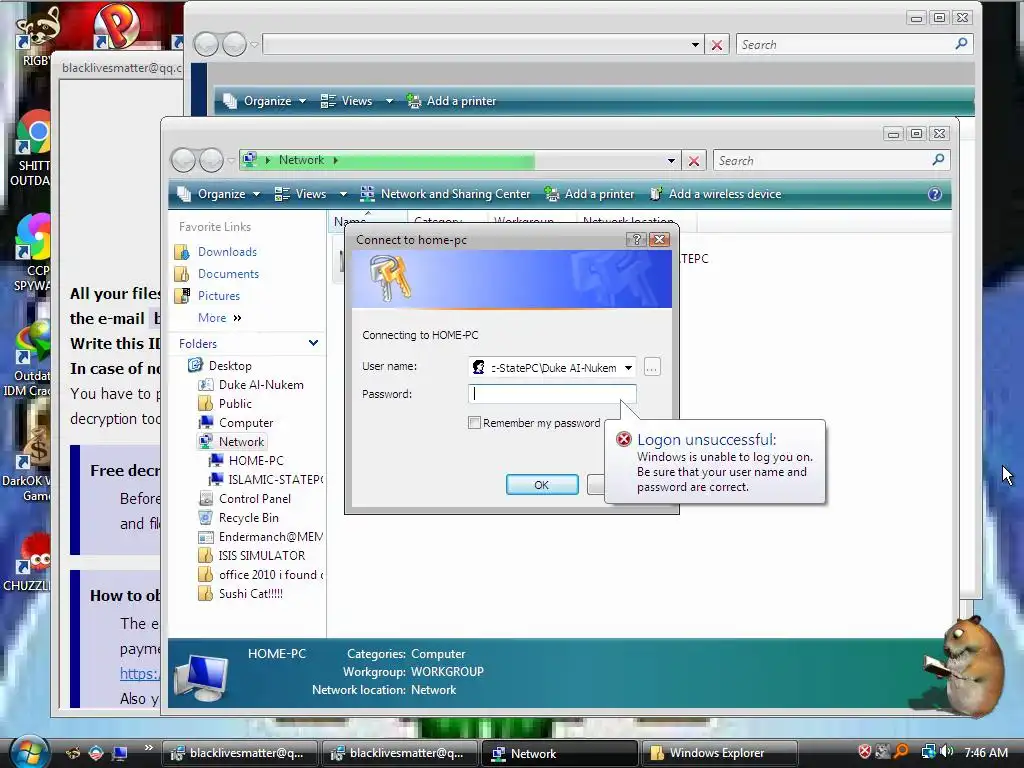Select office 2010 i found folder
1024x768 pixels.
271,574
